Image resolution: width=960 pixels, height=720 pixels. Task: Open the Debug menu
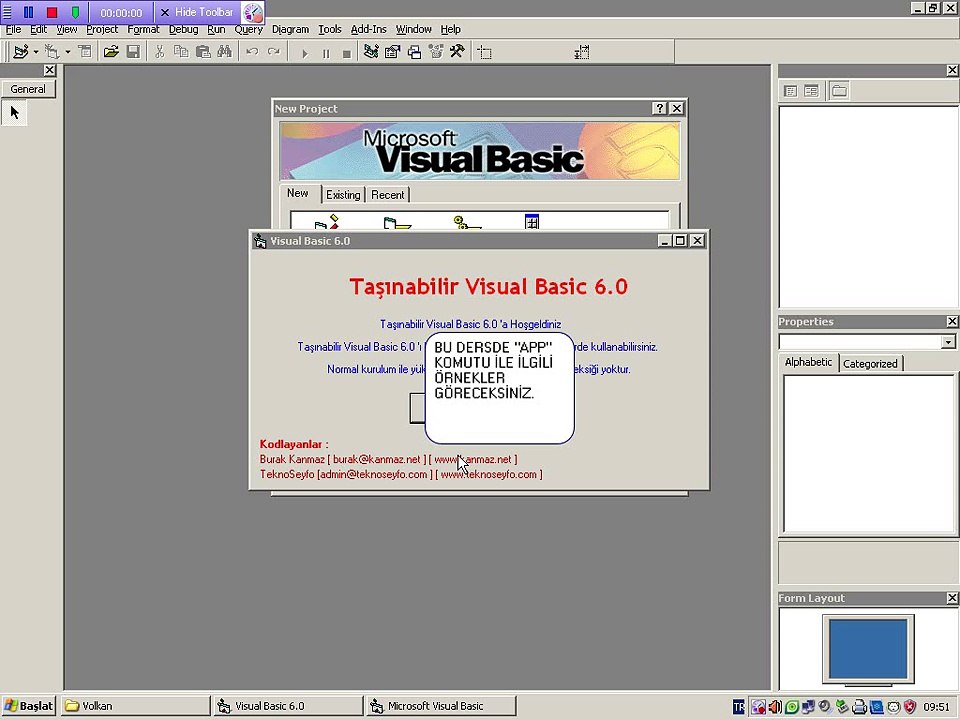[x=183, y=29]
